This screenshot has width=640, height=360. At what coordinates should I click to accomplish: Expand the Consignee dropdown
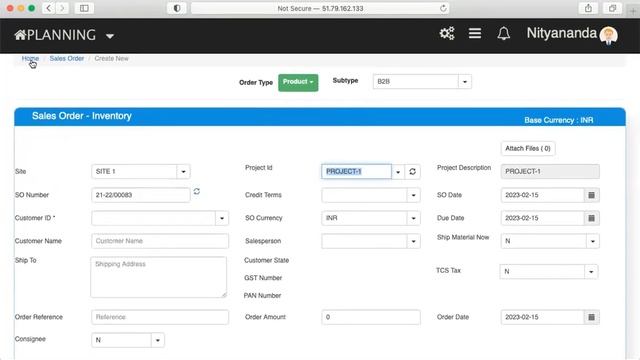tap(158, 340)
